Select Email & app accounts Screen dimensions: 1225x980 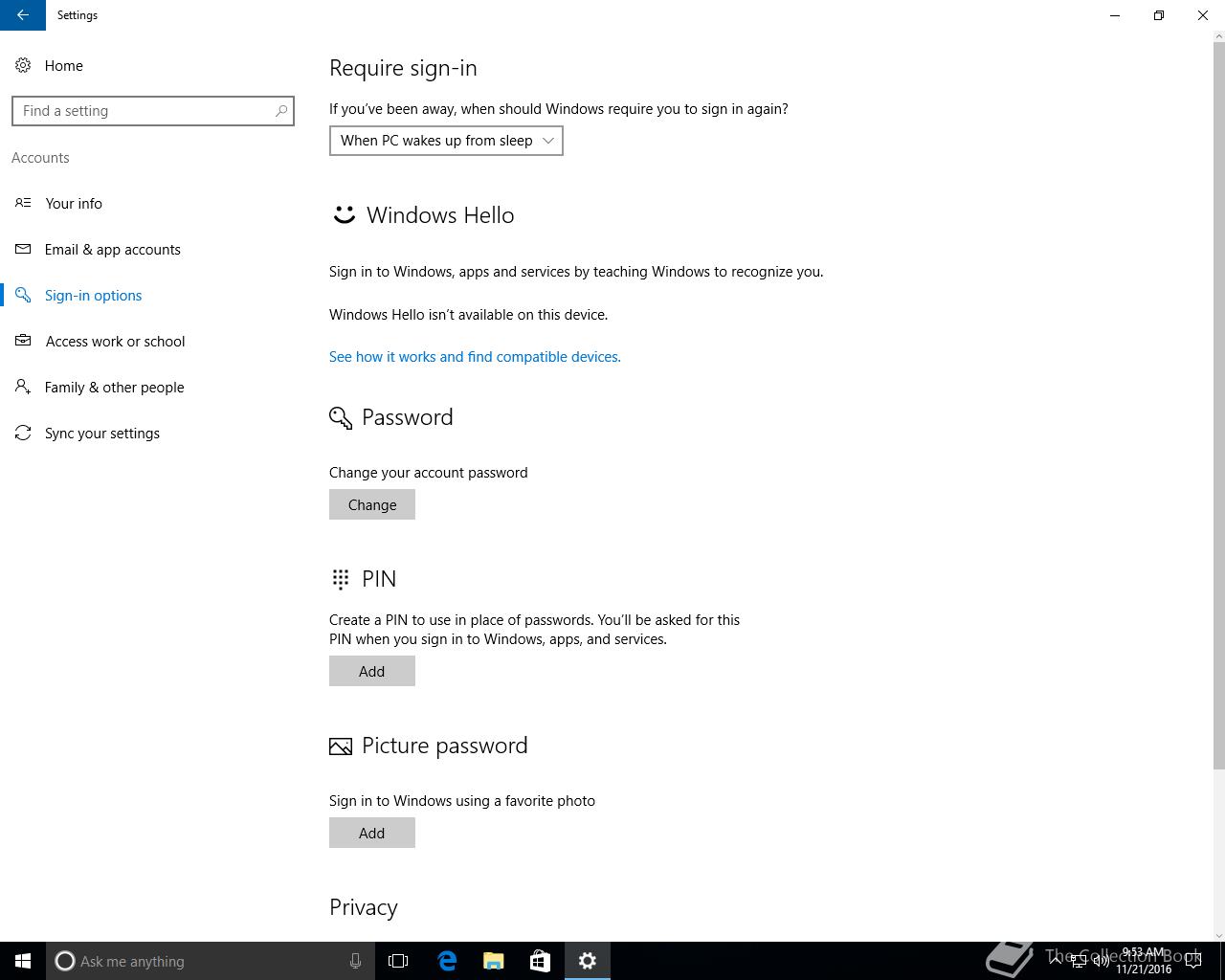[x=113, y=249]
